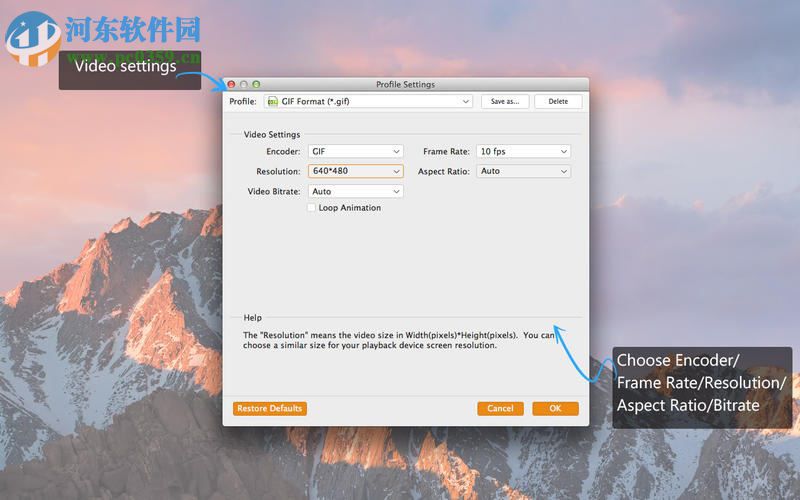
Task: Click the "Help" section heading
Action: (x=253, y=317)
